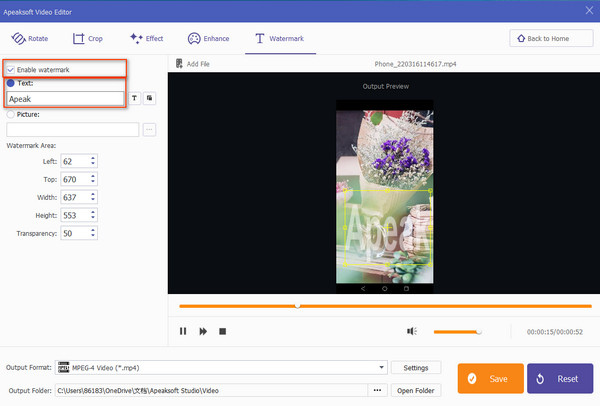Click the Output Folder path field
The height and width of the screenshot is (406, 600).
coord(211,391)
